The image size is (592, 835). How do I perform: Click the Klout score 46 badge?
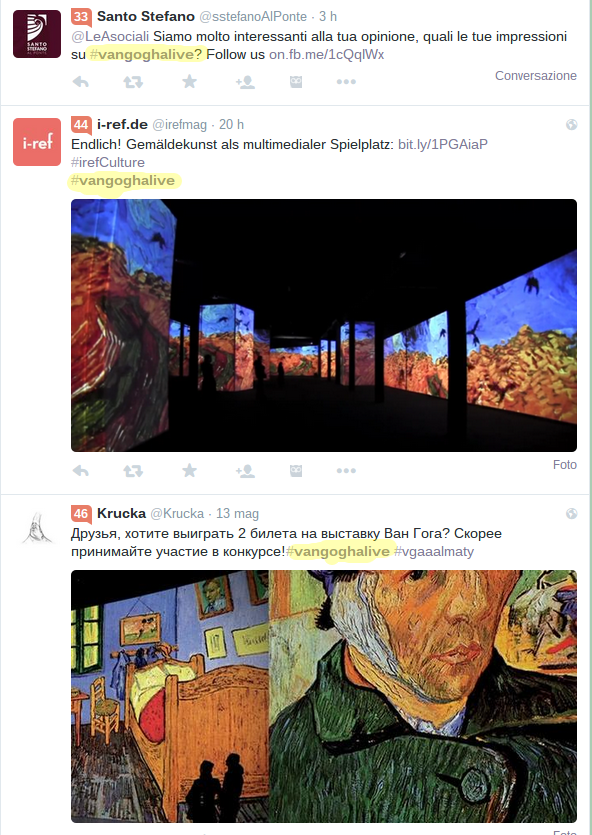tap(81, 513)
